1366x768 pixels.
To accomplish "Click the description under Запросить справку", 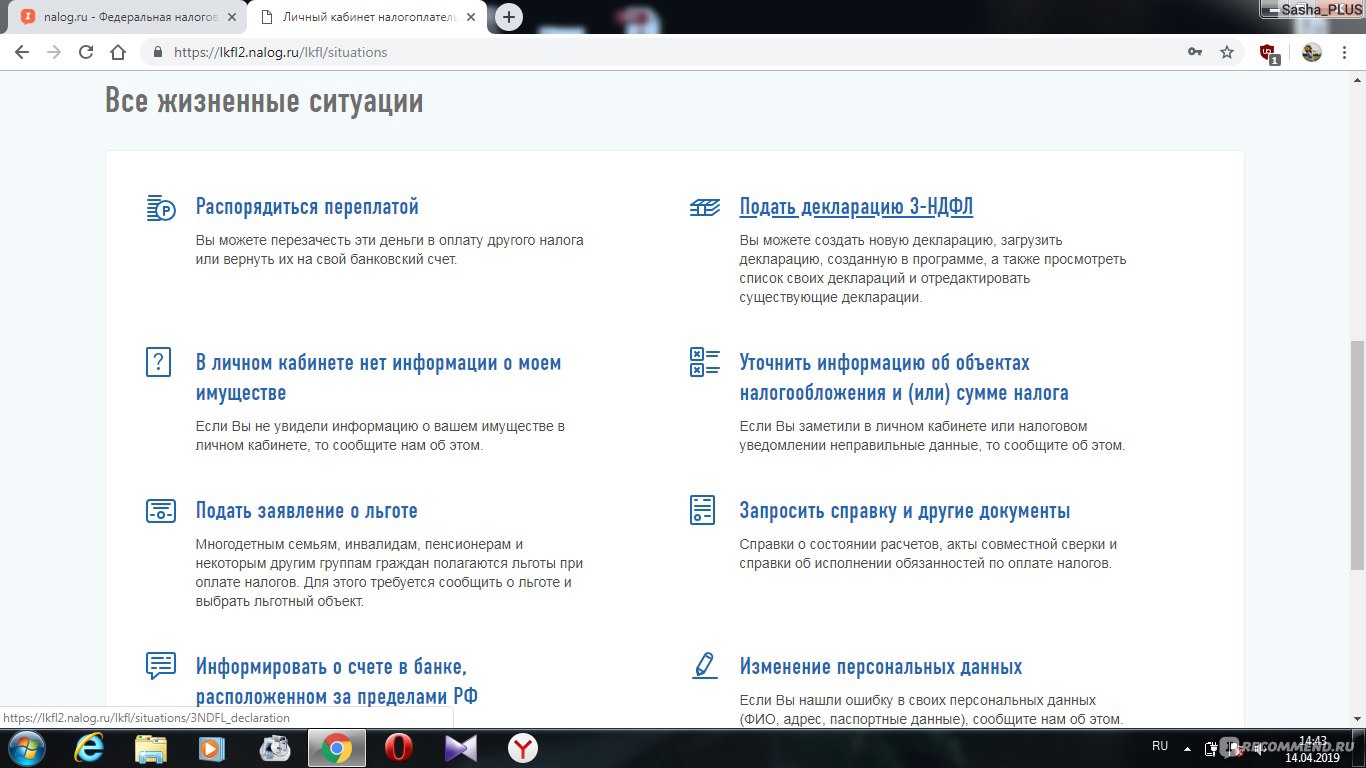I will point(928,554).
